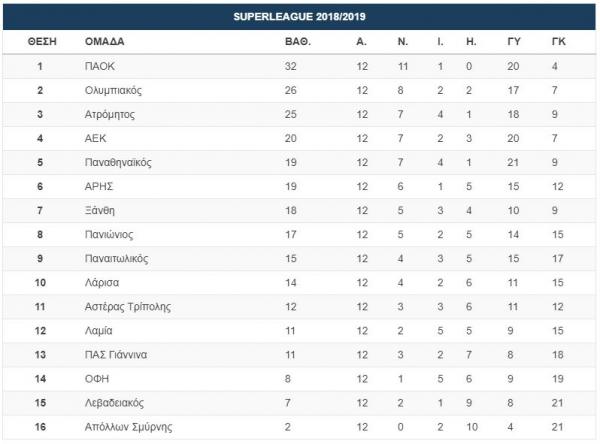600x444 pixels.
Task: Open the Ατρόμητος team entry
Action: pyautogui.click(x=110, y=114)
